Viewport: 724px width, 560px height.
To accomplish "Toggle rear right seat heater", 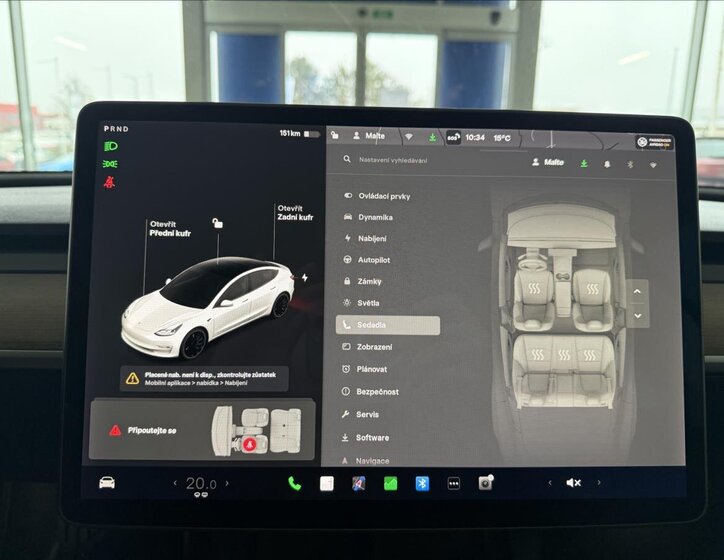I will point(590,355).
